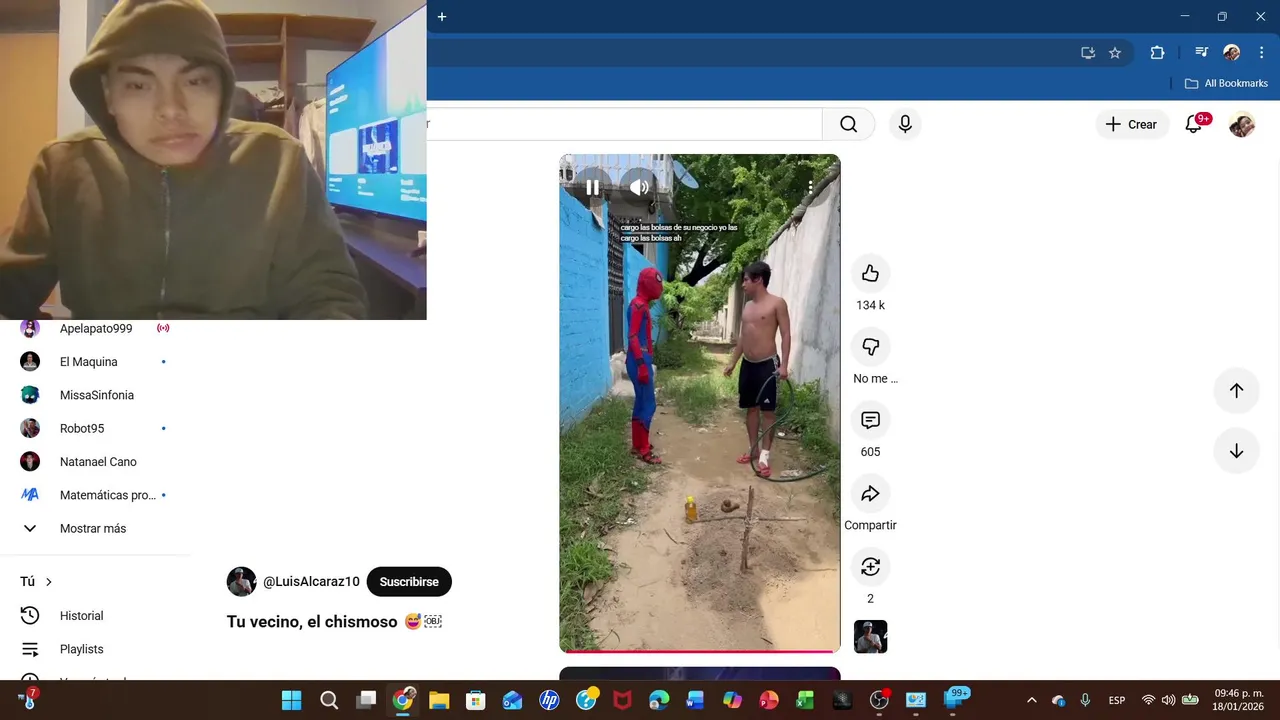Go to previous short with up arrow
Screen dimensions: 1280x720
coord(1236,391)
